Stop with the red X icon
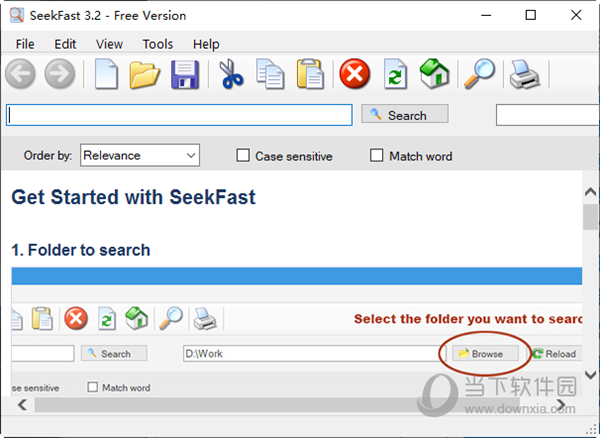600x438 pixels. [x=355, y=73]
